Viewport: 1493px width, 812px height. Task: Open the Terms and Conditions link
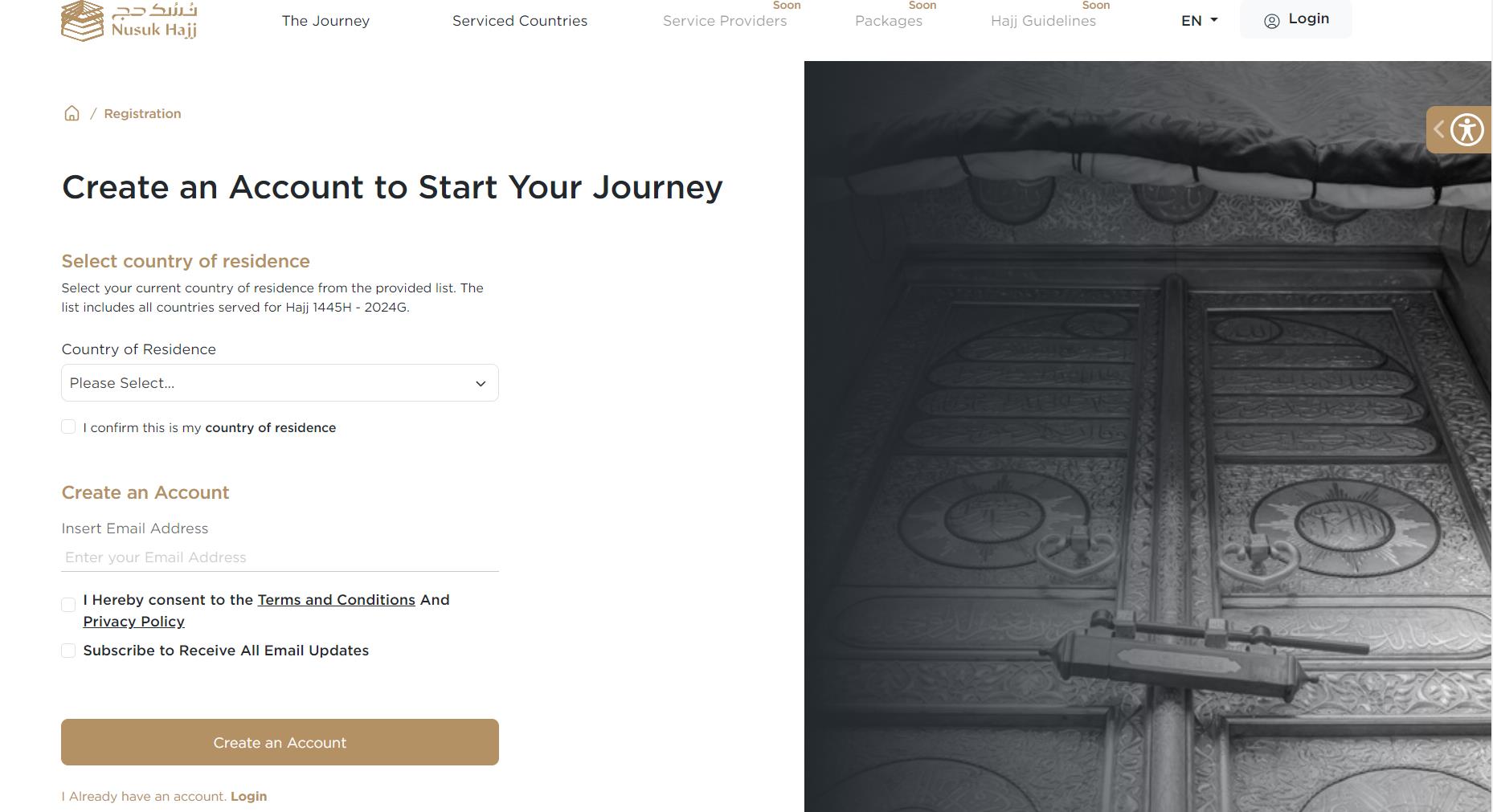point(336,600)
